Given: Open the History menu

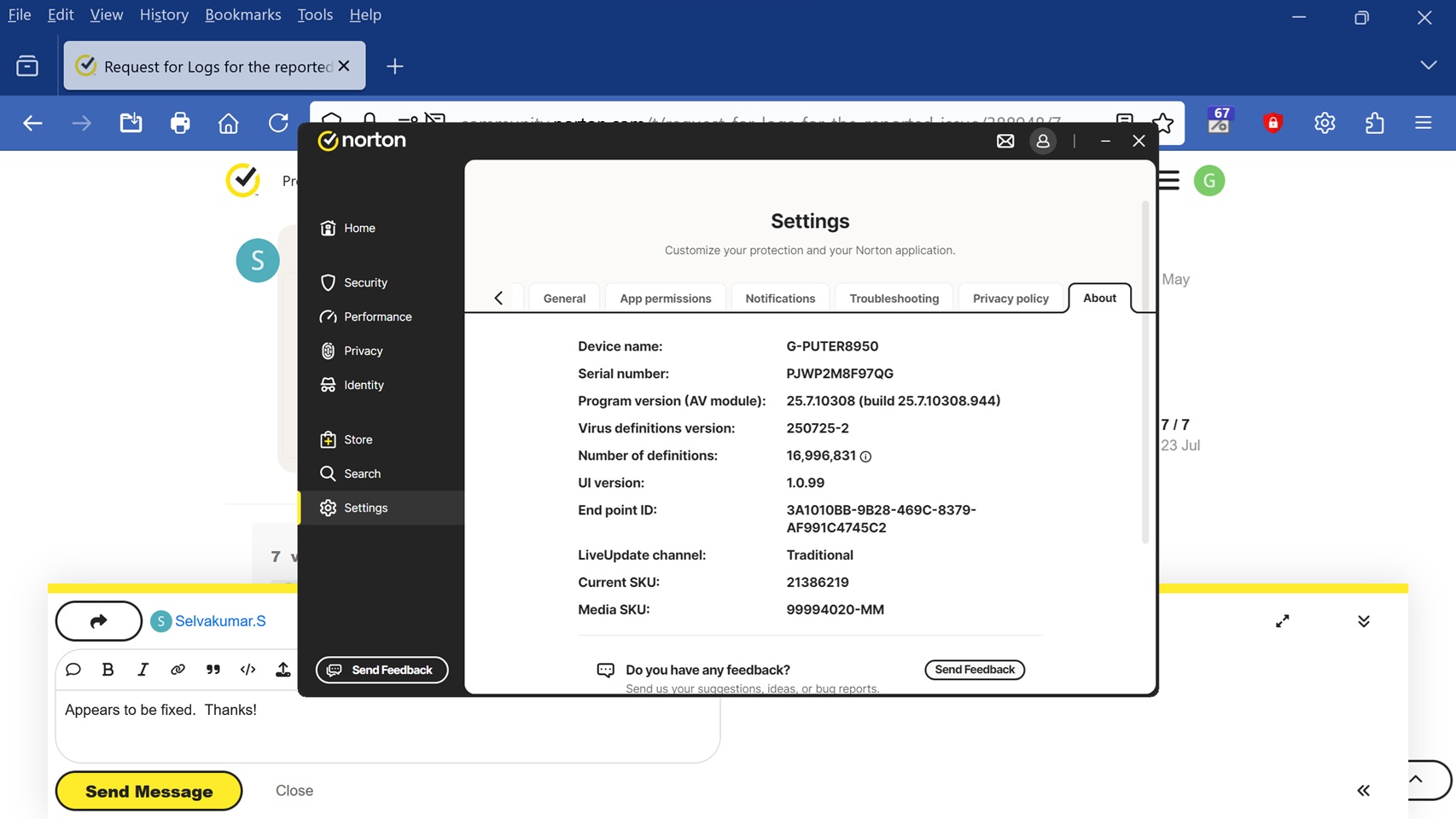Looking at the screenshot, I should tap(164, 15).
